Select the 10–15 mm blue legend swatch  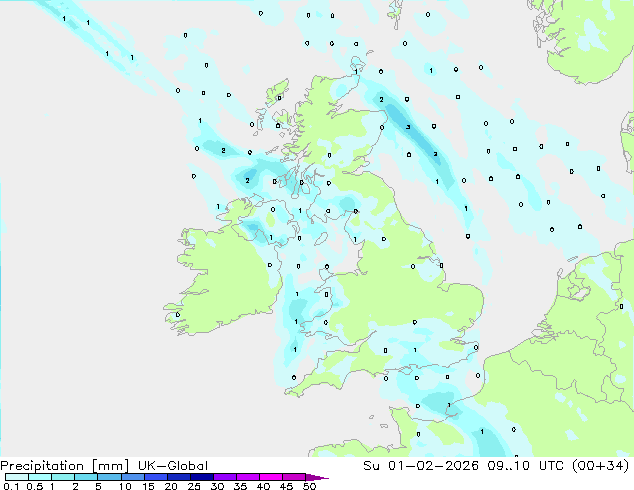[133, 477]
